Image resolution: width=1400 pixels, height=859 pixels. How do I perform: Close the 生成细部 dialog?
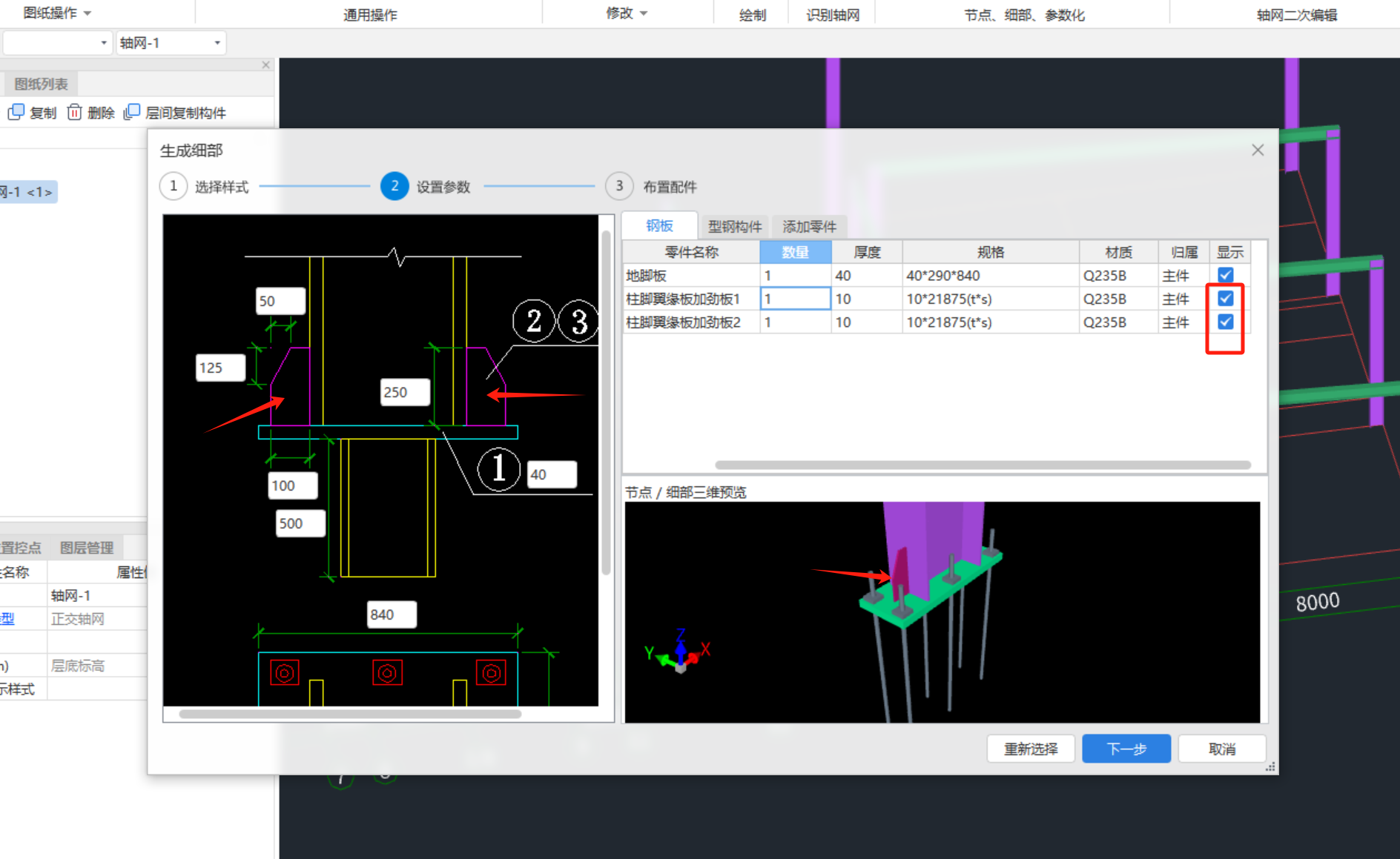coord(1258,150)
